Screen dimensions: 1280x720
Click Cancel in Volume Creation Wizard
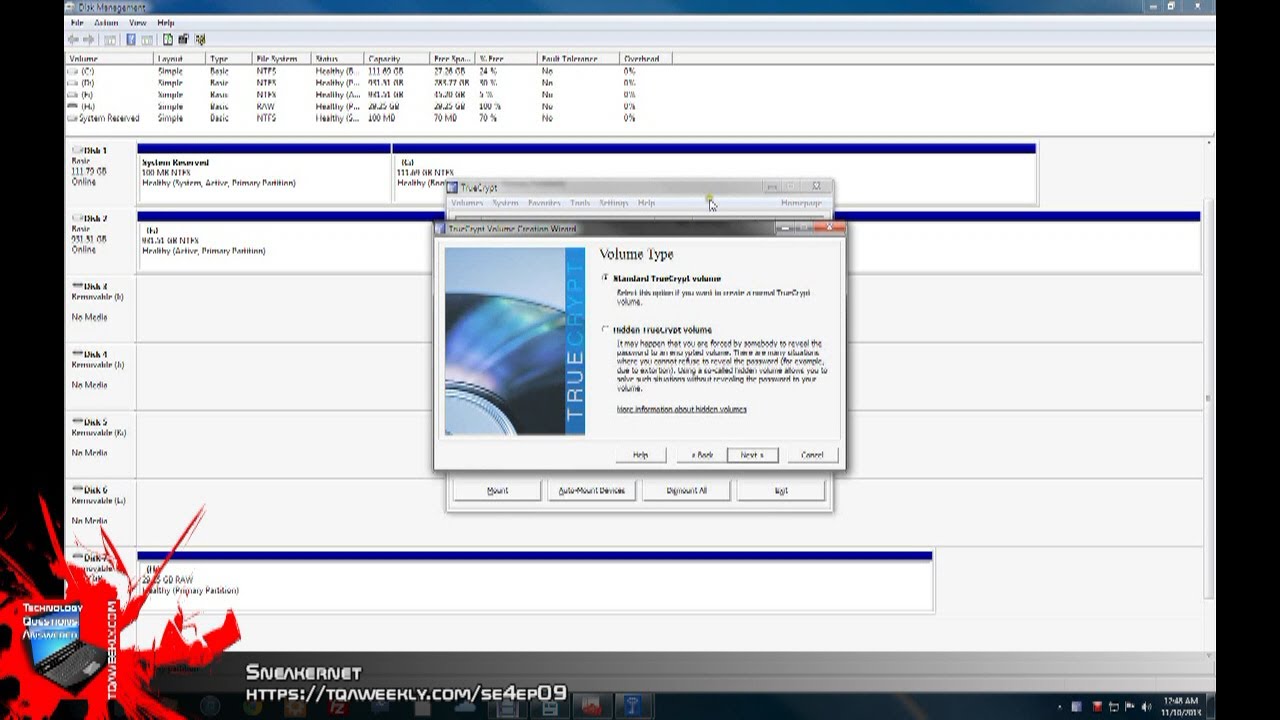click(x=812, y=455)
